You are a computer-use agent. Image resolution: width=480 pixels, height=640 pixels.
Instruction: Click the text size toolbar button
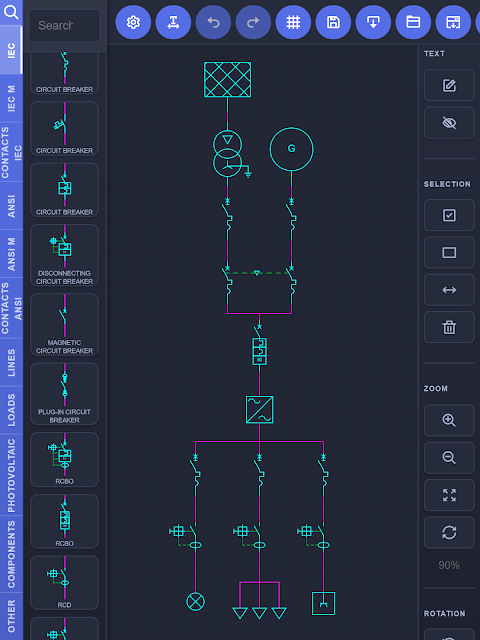173,22
